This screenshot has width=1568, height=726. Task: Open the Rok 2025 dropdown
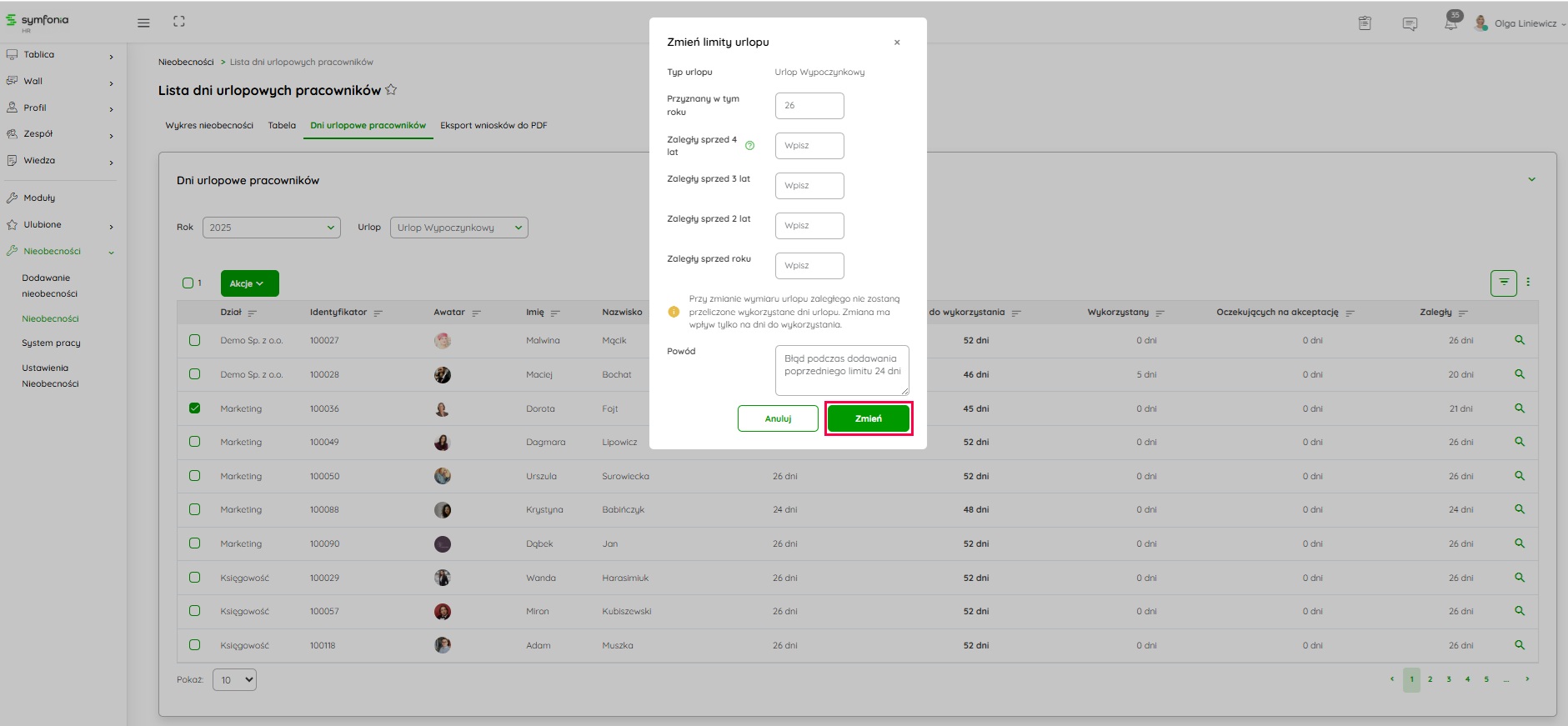(x=271, y=228)
